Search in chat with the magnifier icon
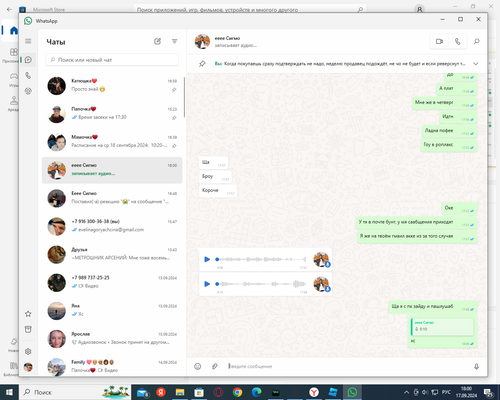The height and width of the screenshot is (400, 500). [x=477, y=41]
